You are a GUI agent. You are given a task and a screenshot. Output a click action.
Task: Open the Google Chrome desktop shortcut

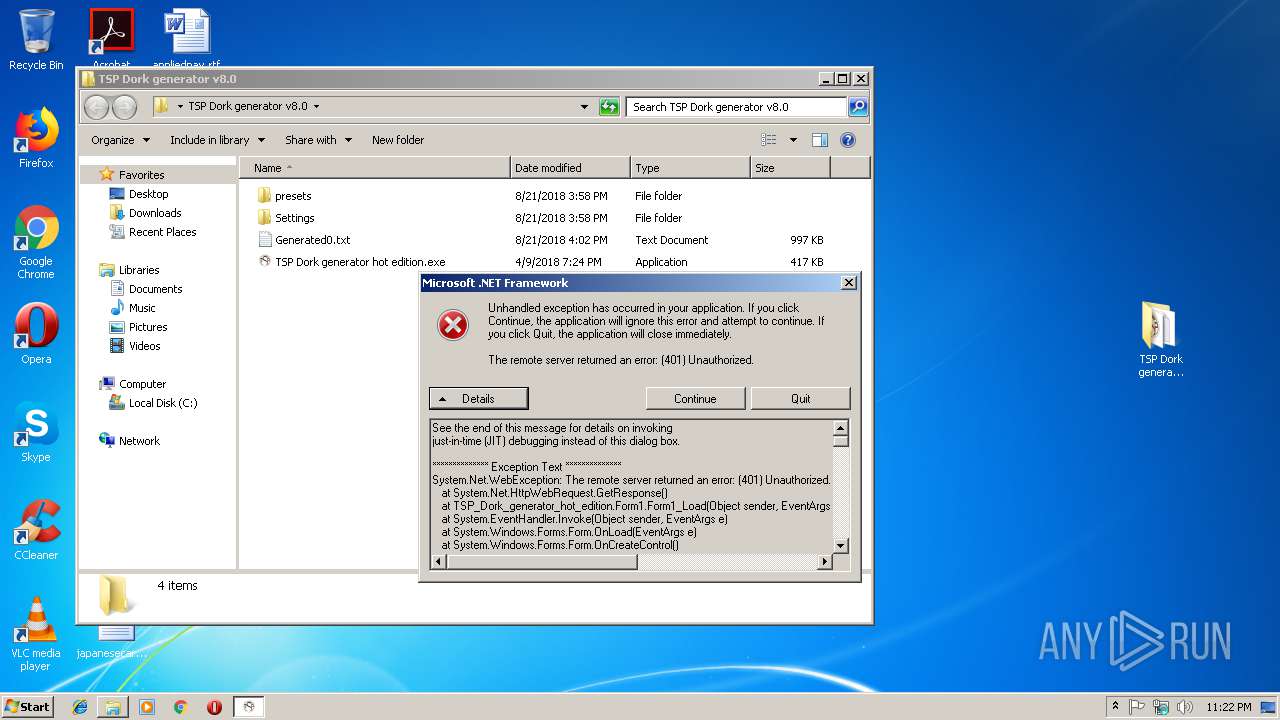[x=36, y=242]
